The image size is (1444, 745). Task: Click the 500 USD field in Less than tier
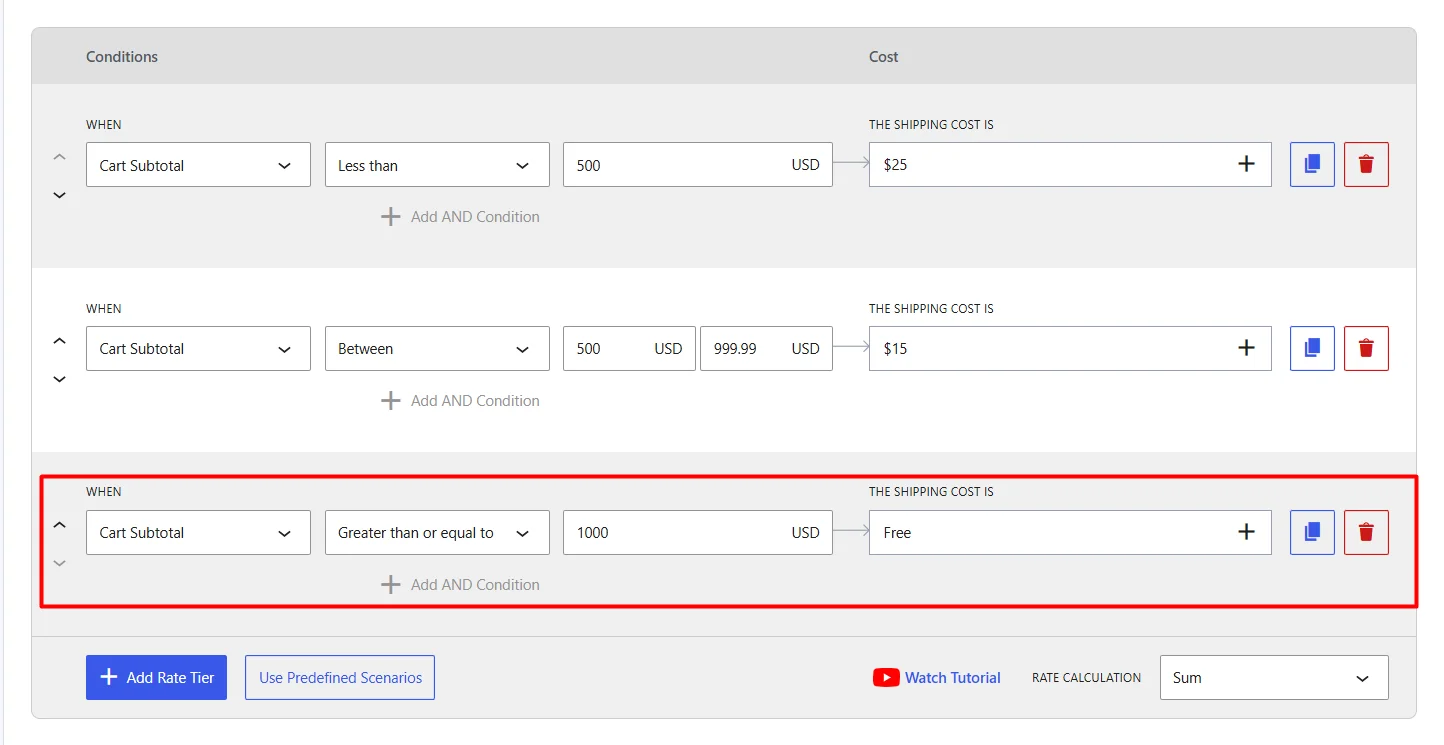click(698, 165)
